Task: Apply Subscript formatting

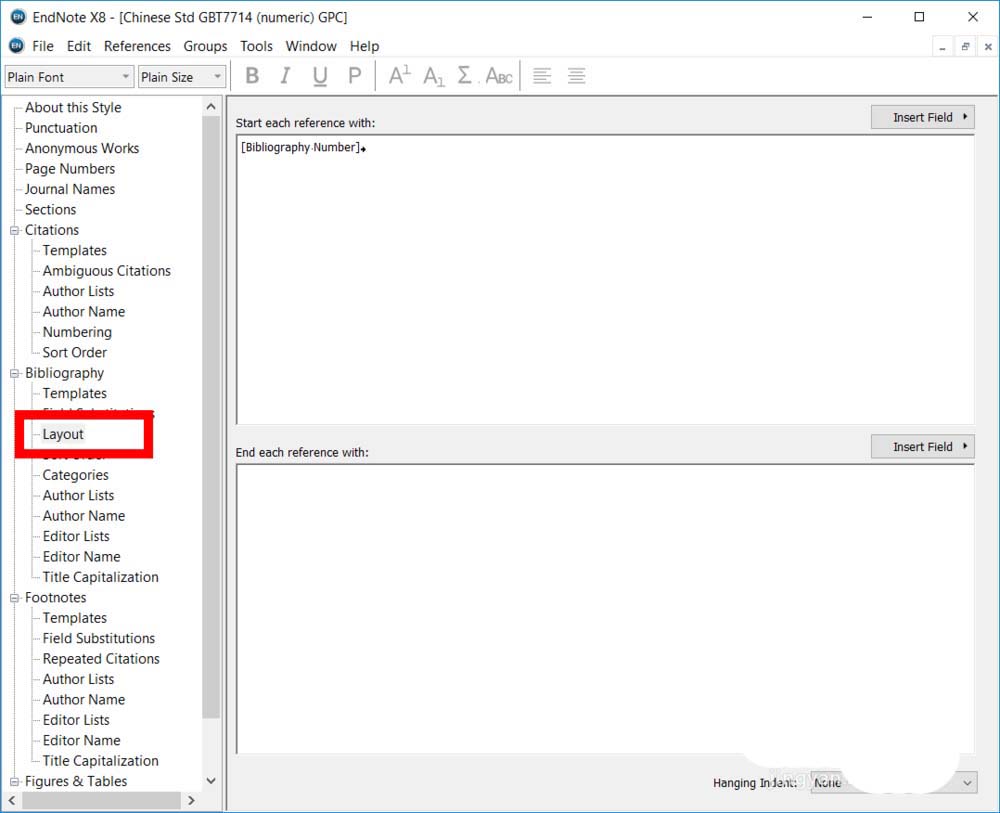Action: 434,76
